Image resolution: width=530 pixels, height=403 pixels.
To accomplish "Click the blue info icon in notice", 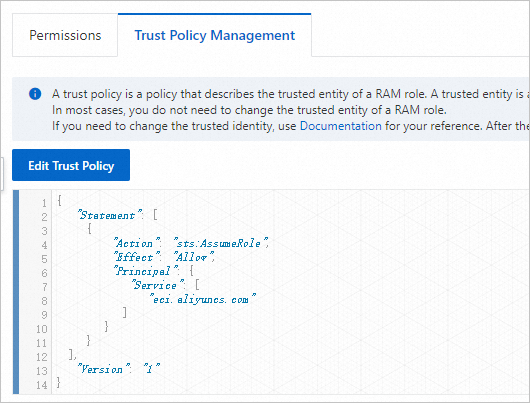I will pos(35,94).
